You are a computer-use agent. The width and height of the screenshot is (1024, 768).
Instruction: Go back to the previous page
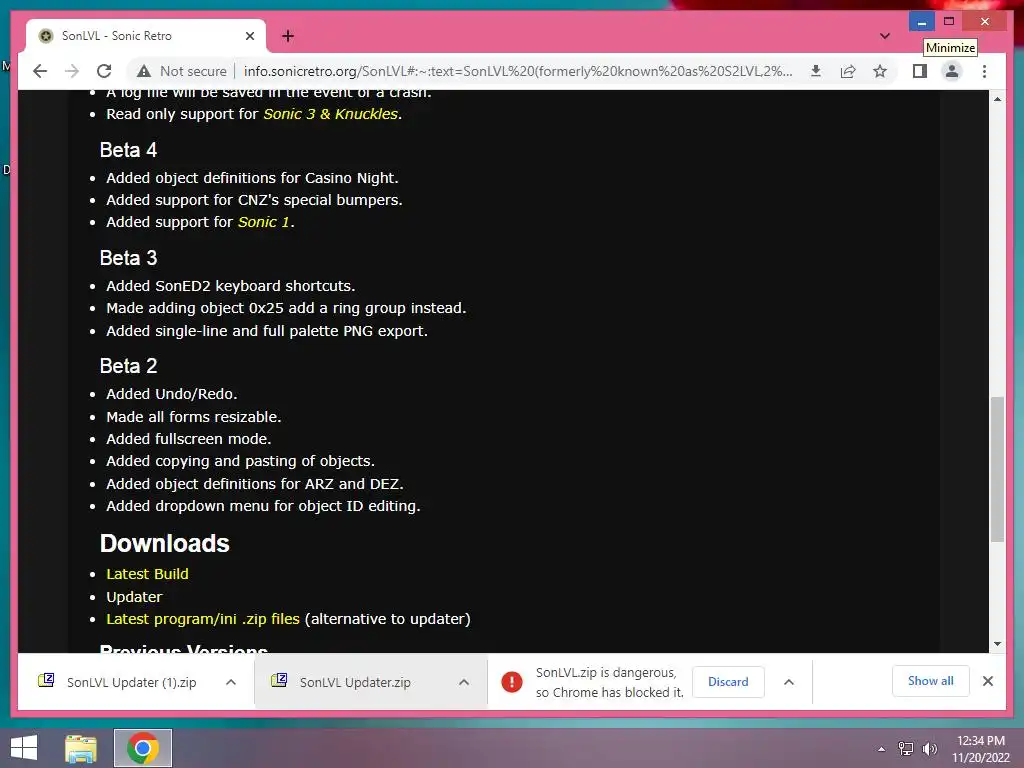(40, 71)
